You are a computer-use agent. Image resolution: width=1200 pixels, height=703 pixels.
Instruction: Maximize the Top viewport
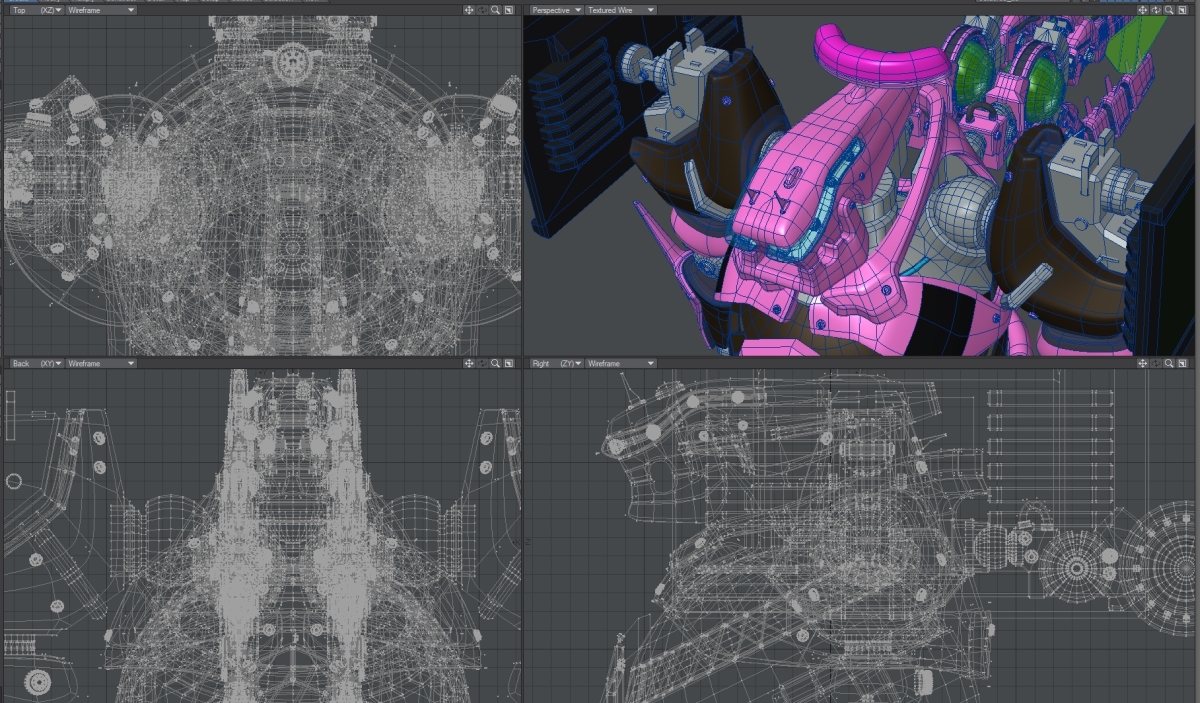coord(508,10)
